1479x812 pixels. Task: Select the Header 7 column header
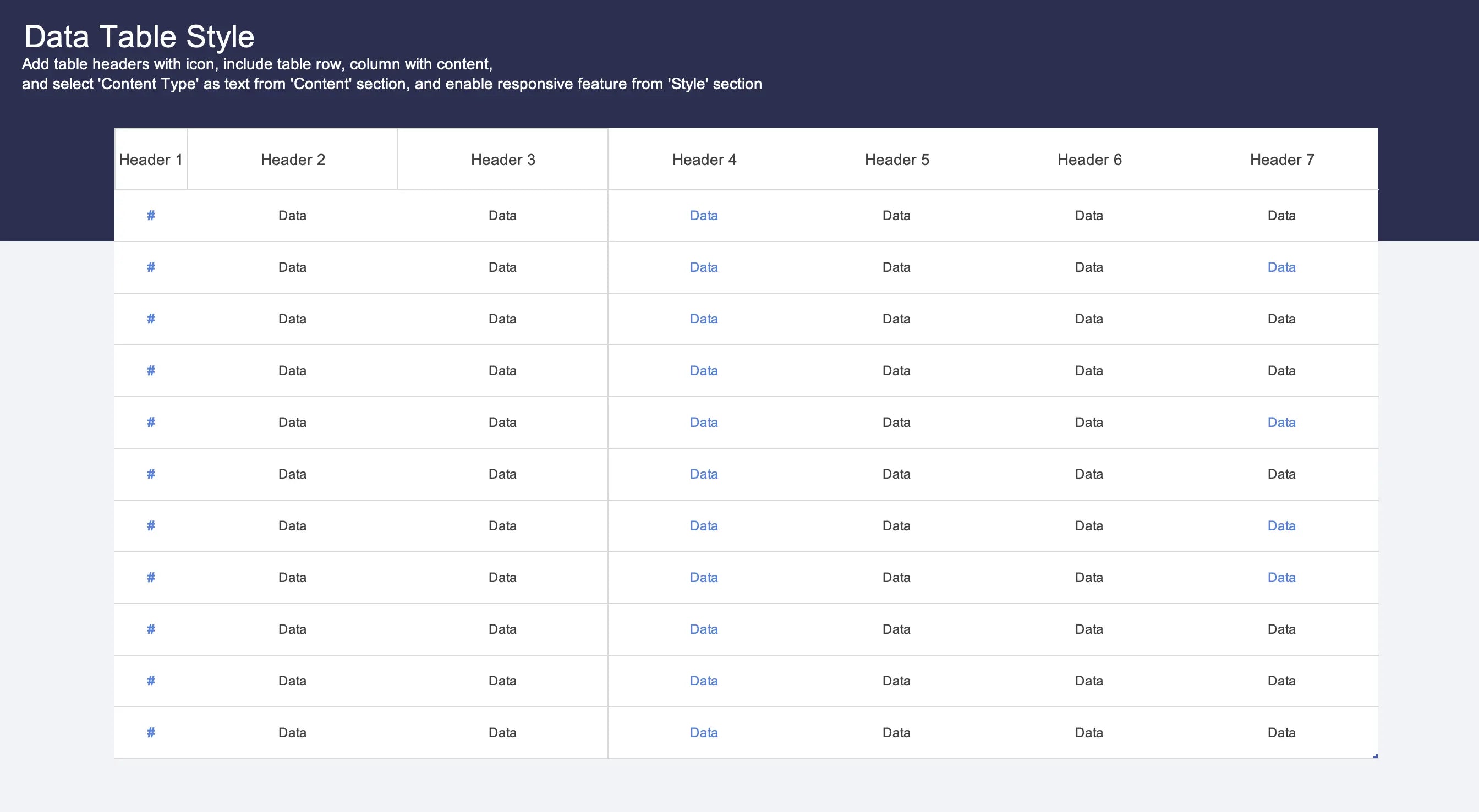coord(1281,160)
